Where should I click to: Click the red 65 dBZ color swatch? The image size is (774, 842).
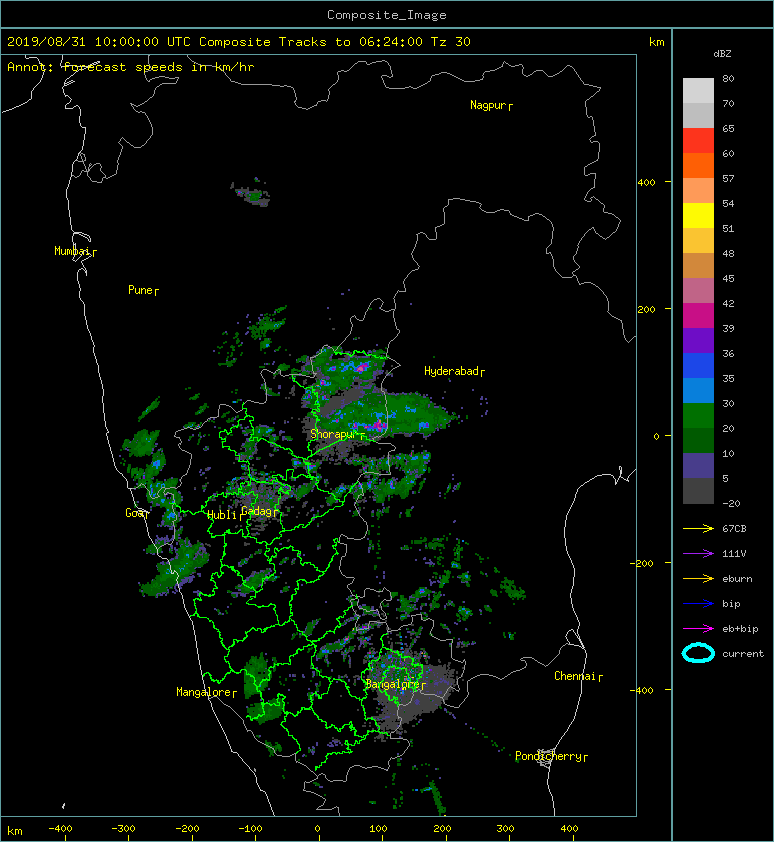(x=698, y=140)
